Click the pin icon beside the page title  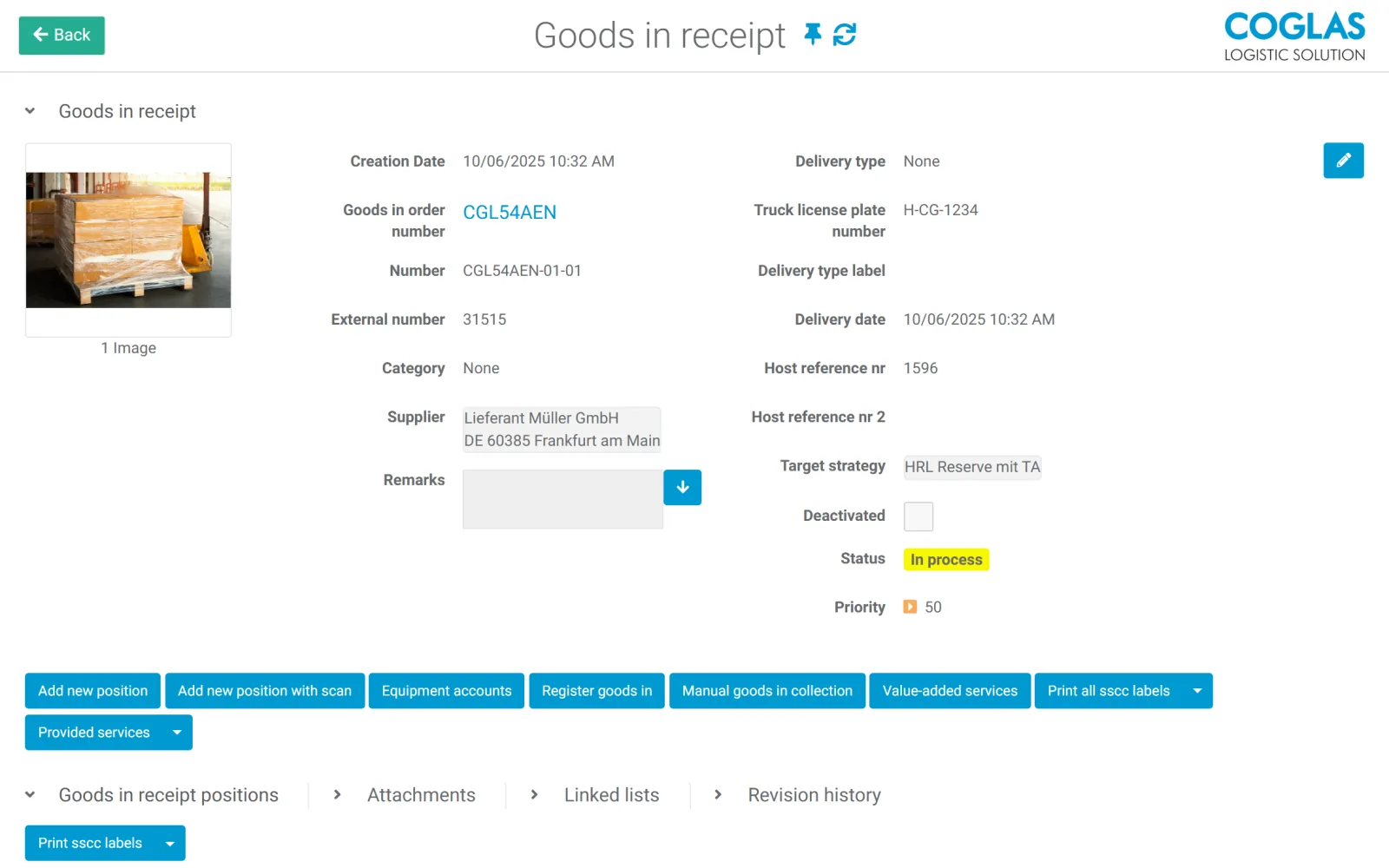(813, 35)
